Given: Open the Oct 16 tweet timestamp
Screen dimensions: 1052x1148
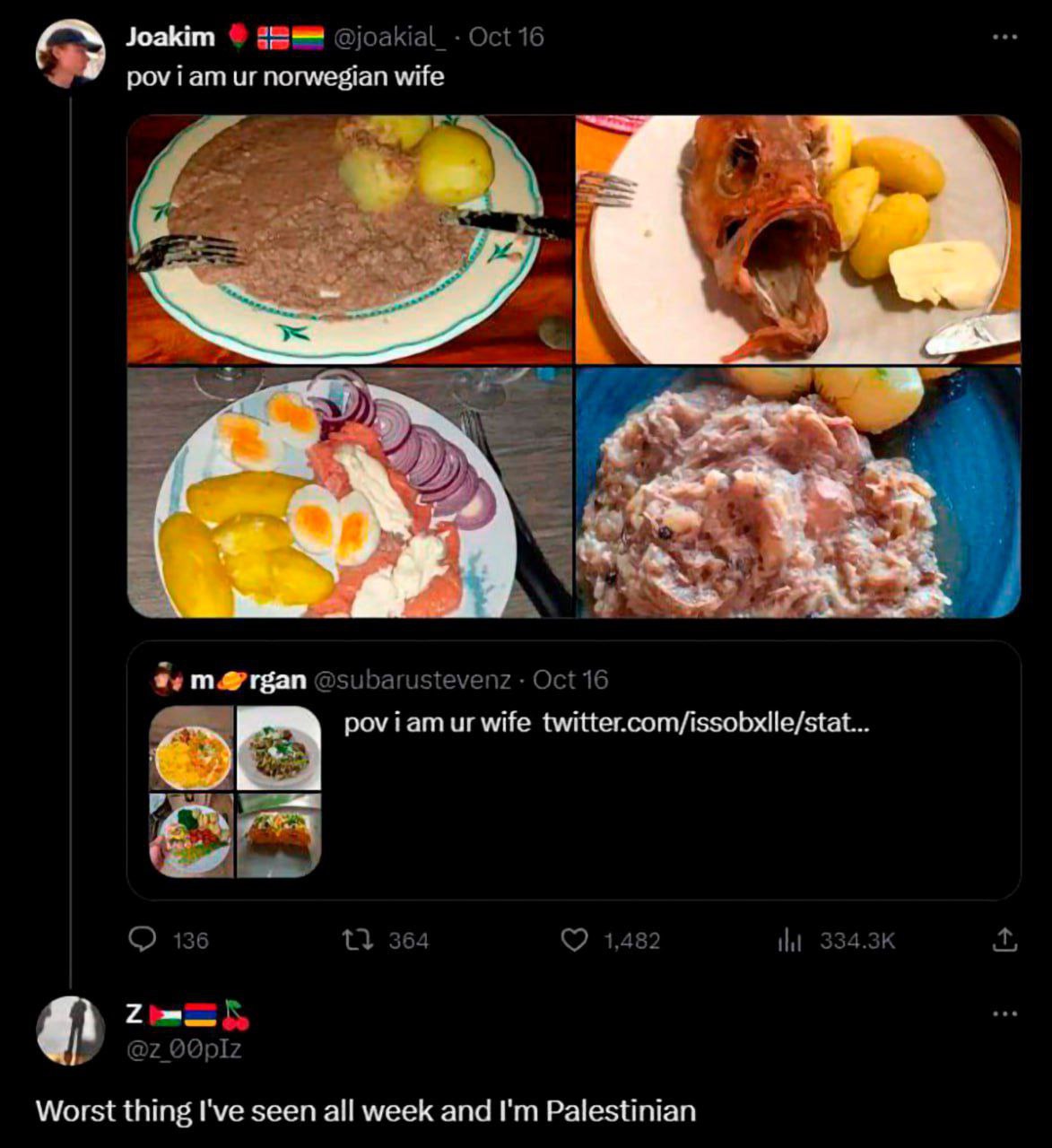Looking at the screenshot, I should [x=506, y=37].
